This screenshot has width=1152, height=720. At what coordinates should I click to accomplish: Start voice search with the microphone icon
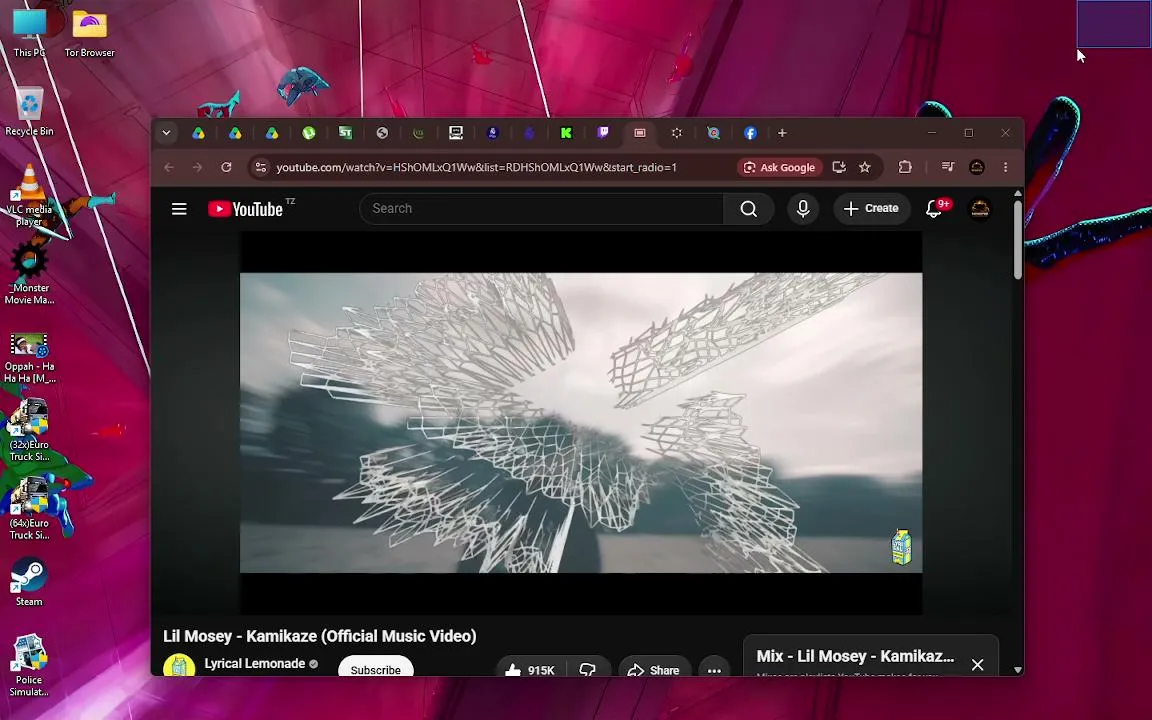803,209
